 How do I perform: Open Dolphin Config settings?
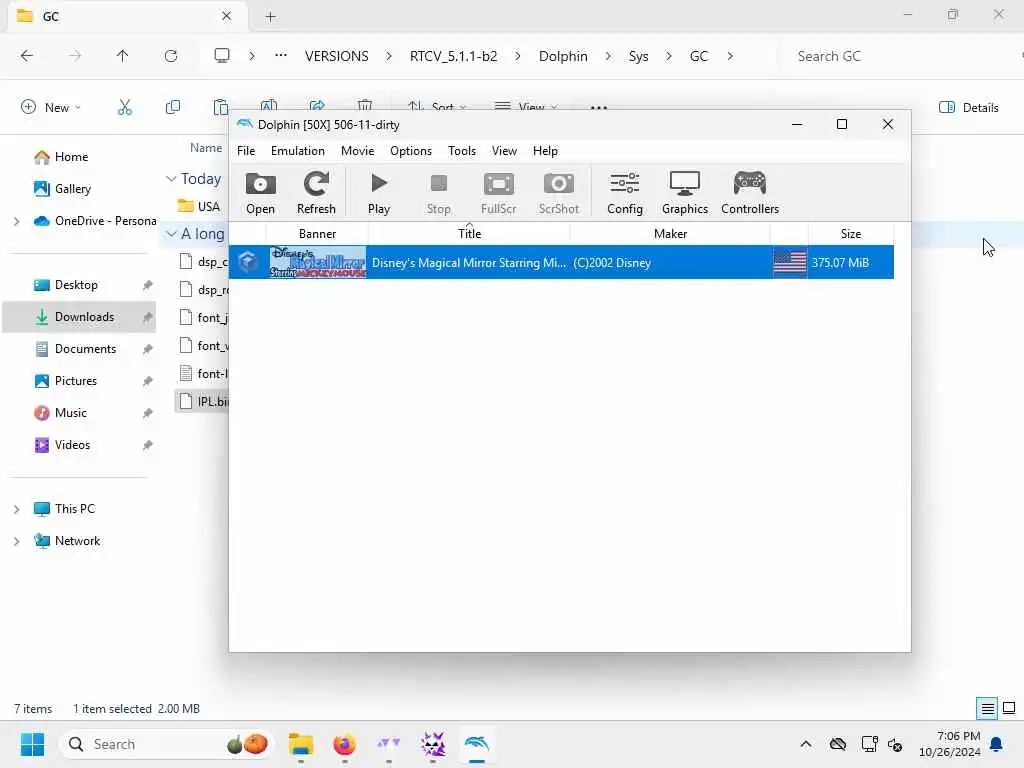(x=625, y=193)
